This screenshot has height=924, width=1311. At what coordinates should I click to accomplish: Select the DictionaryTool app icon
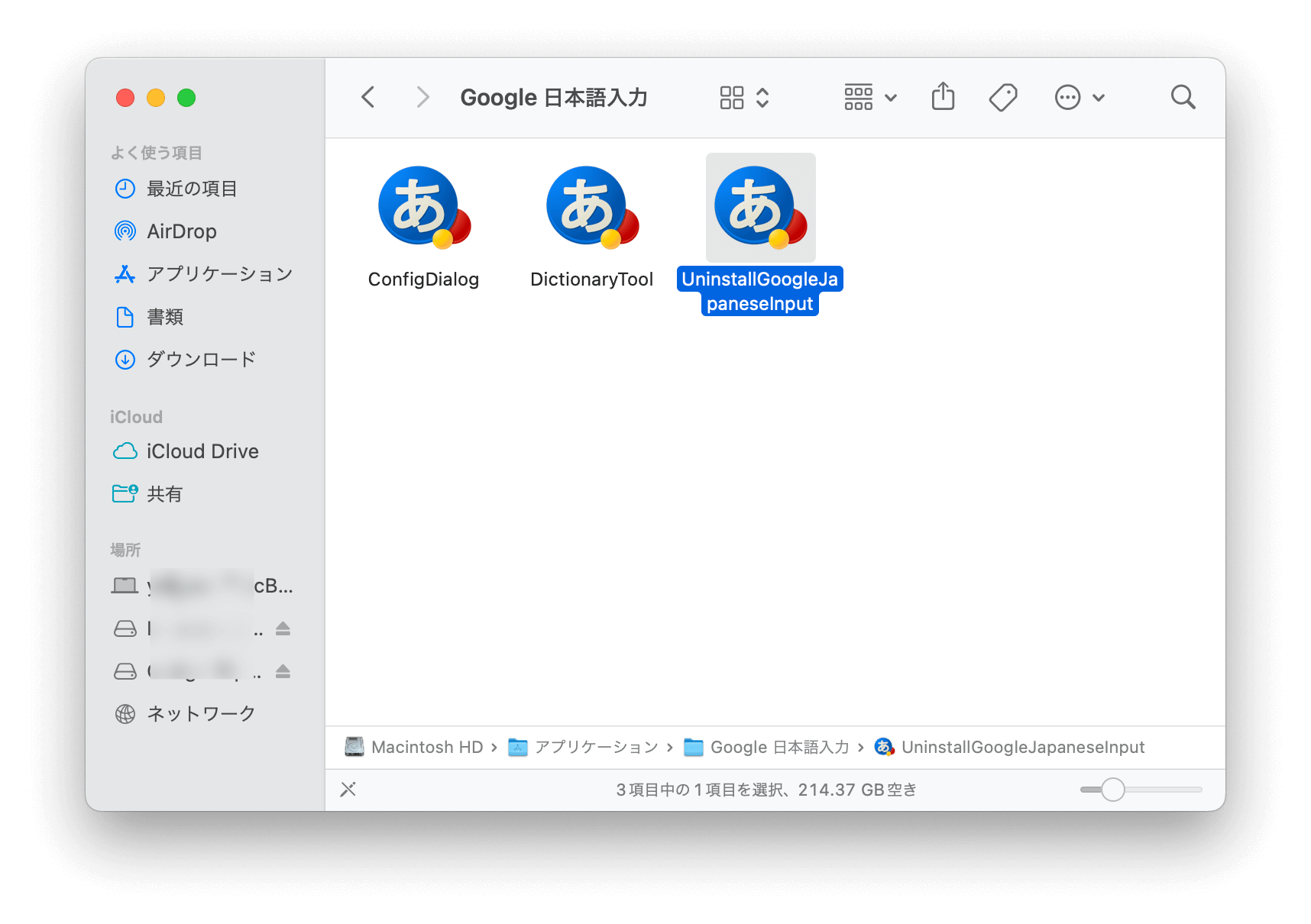click(592, 208)
